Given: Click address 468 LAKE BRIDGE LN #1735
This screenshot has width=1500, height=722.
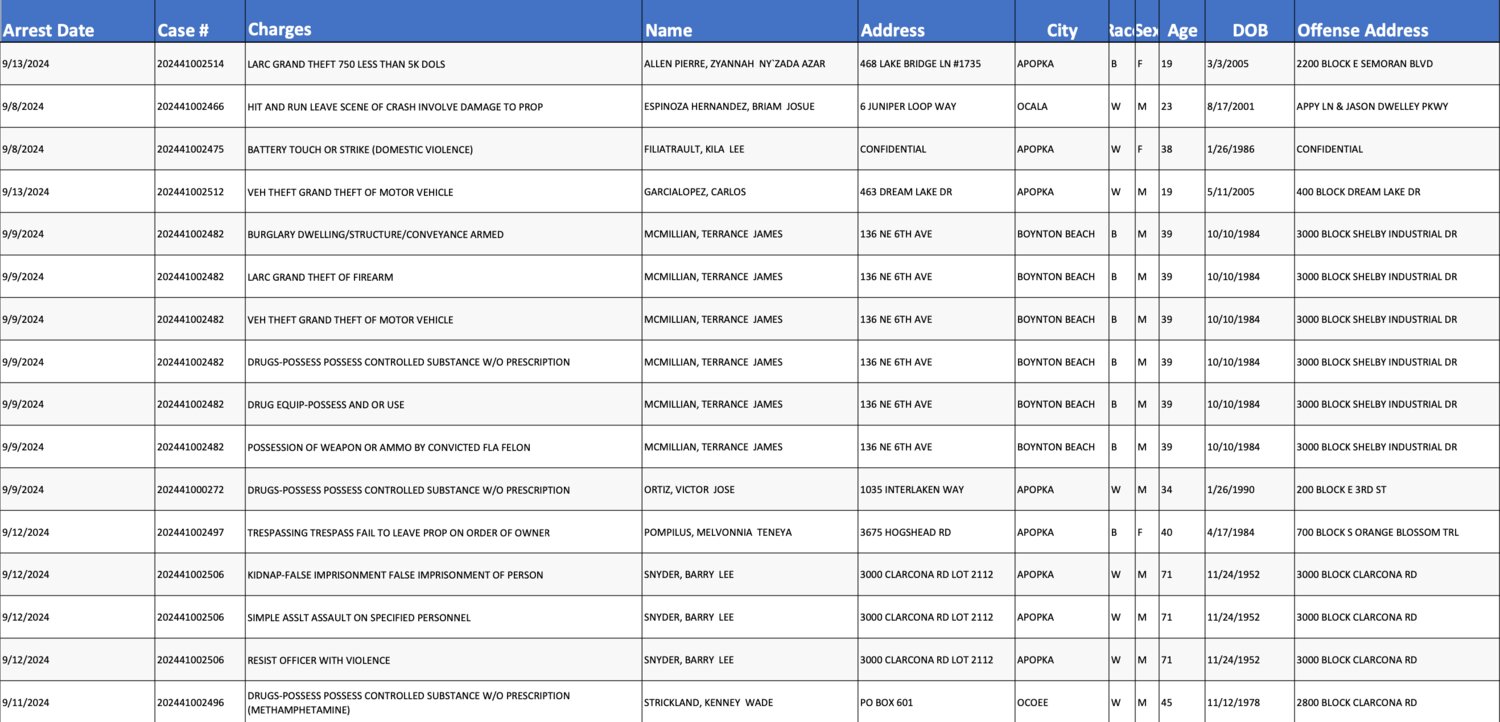Looking at the screenshot, I should pos(936,64).
